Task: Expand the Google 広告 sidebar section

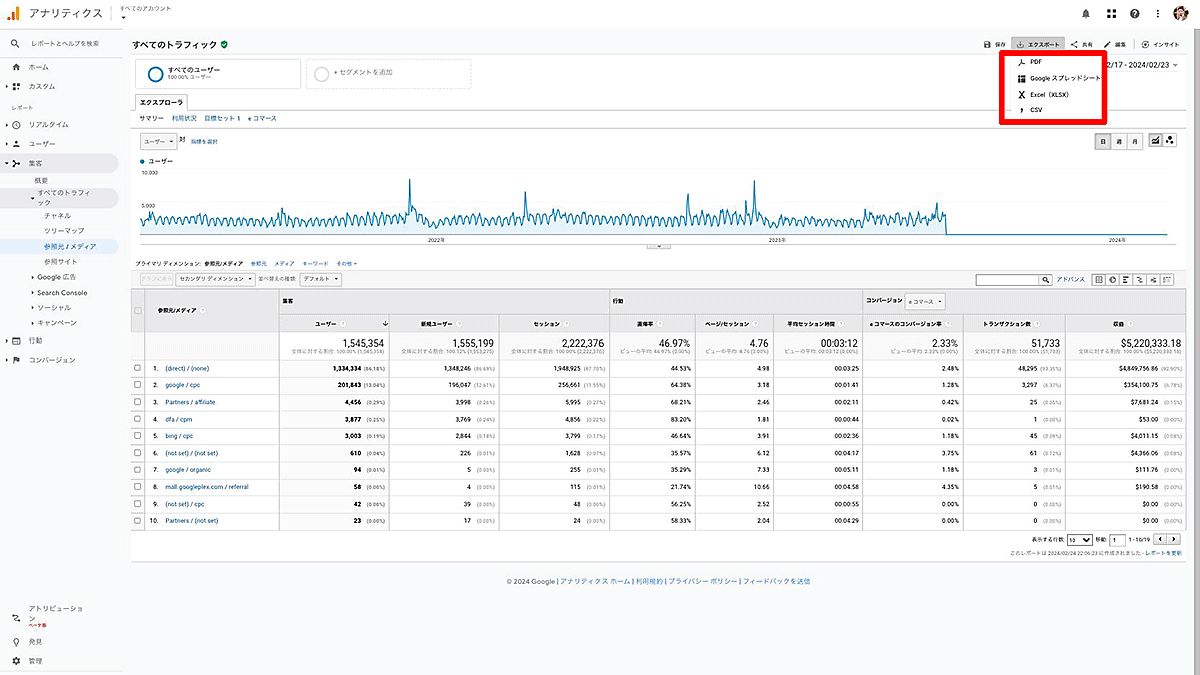Action: point(56,277)
